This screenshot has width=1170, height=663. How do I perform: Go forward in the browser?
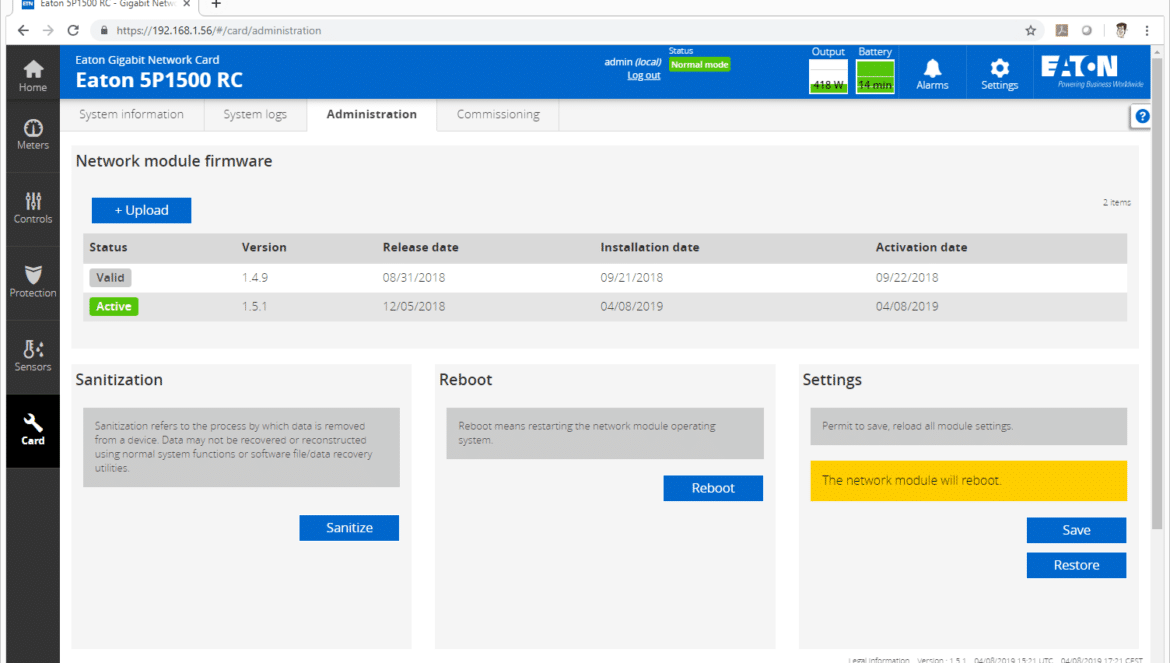point(48,31)
